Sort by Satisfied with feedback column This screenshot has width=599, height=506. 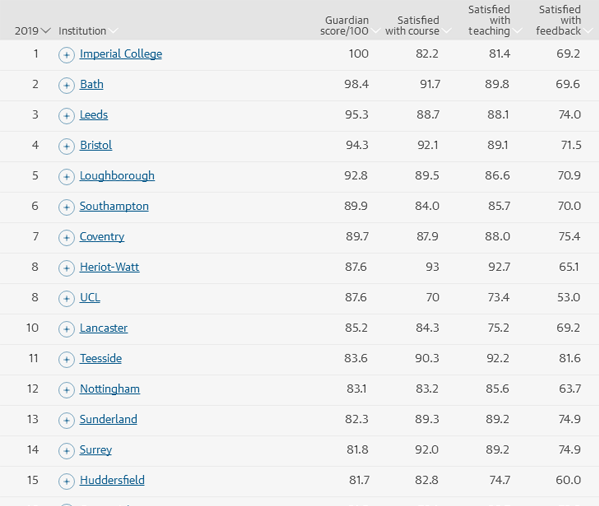(x=559, y=20)
